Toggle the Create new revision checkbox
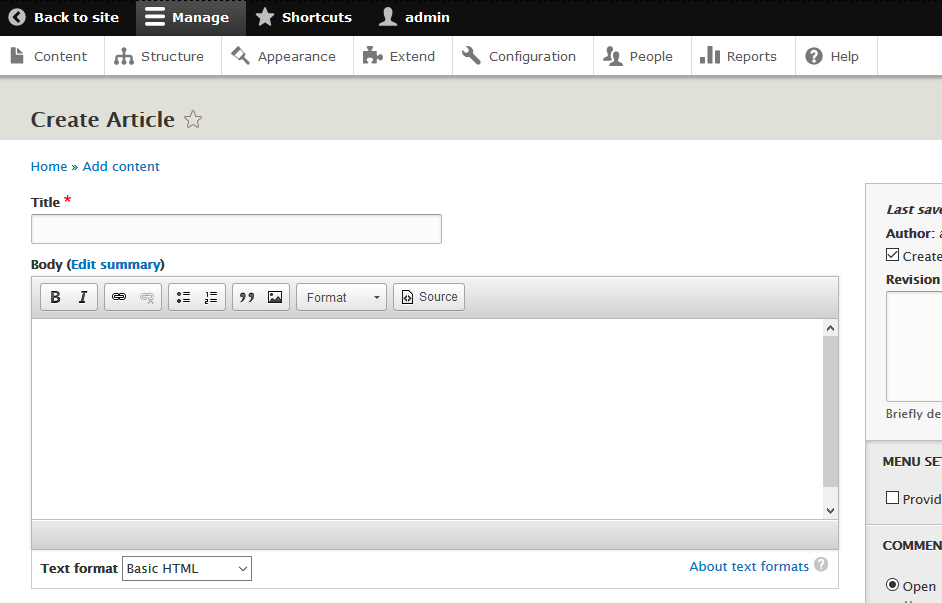This screenshot has height=603, width=942. [893, 256]
